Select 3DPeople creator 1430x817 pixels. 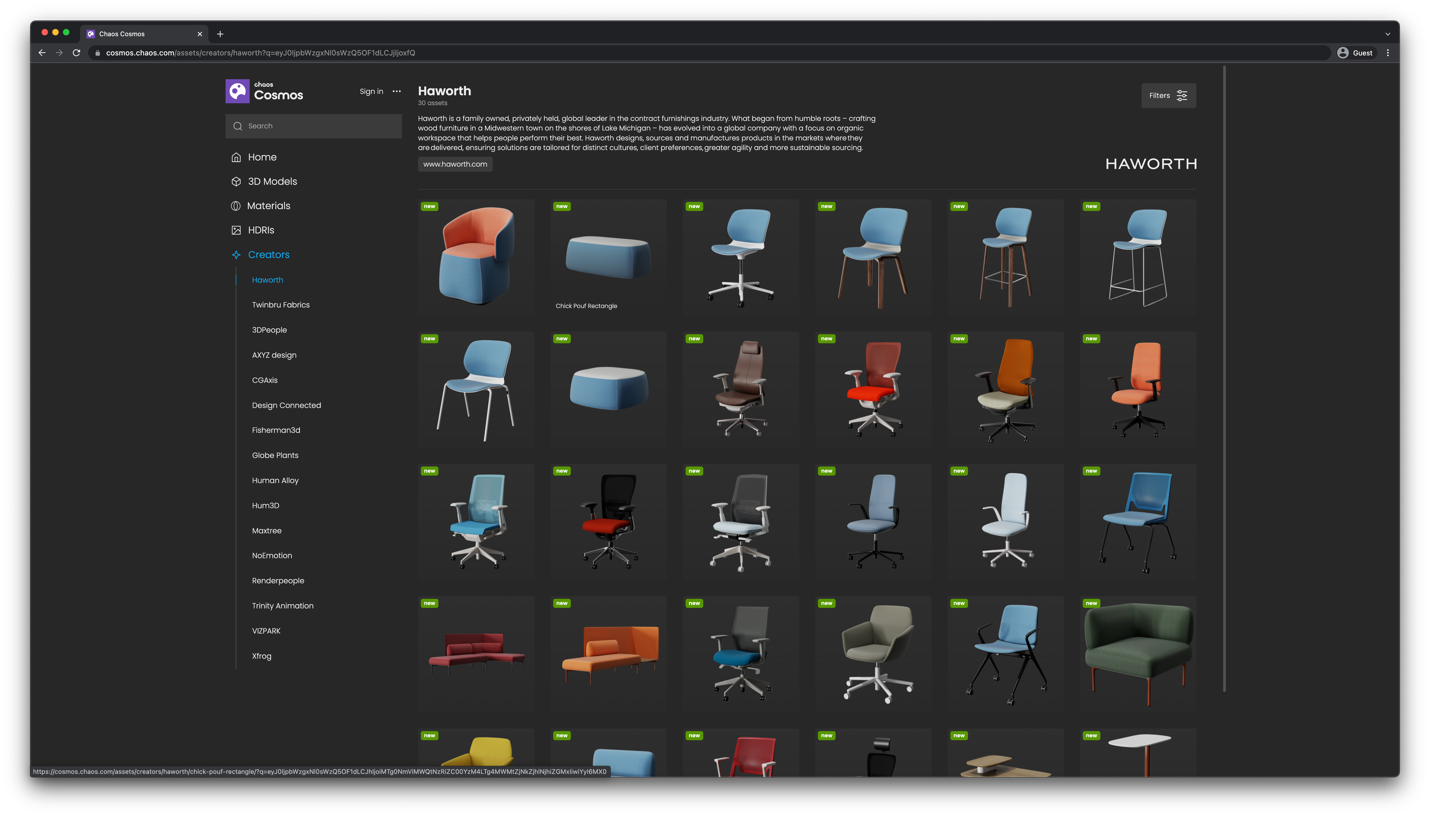[x=269, y=330]
